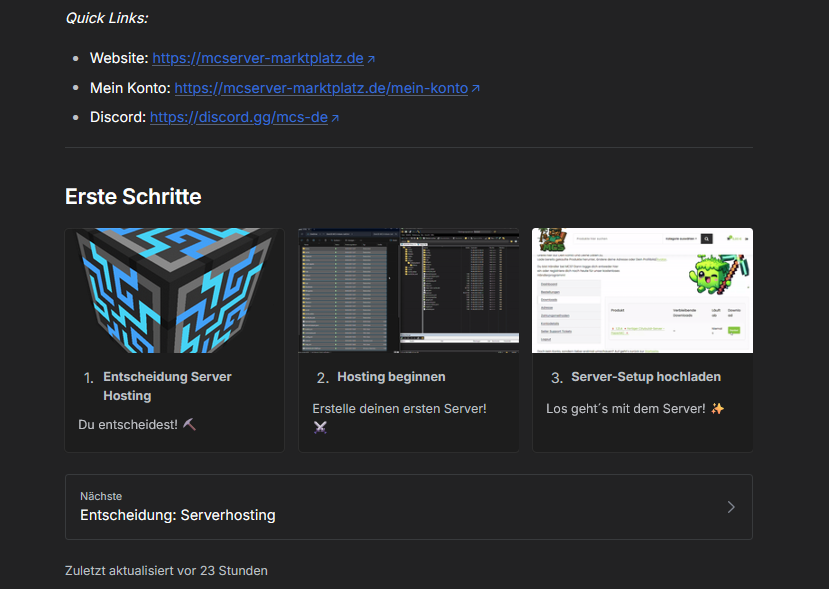829x589 pixels.
Task: Open the discord.gg/mcs-de invite link
Action: click(239, 117)
